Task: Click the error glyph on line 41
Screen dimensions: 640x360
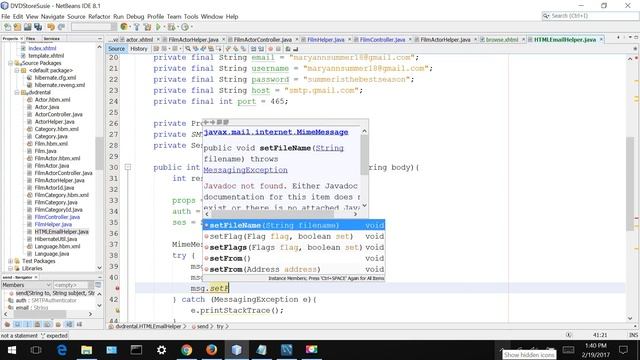Action: tap(117, 288)
